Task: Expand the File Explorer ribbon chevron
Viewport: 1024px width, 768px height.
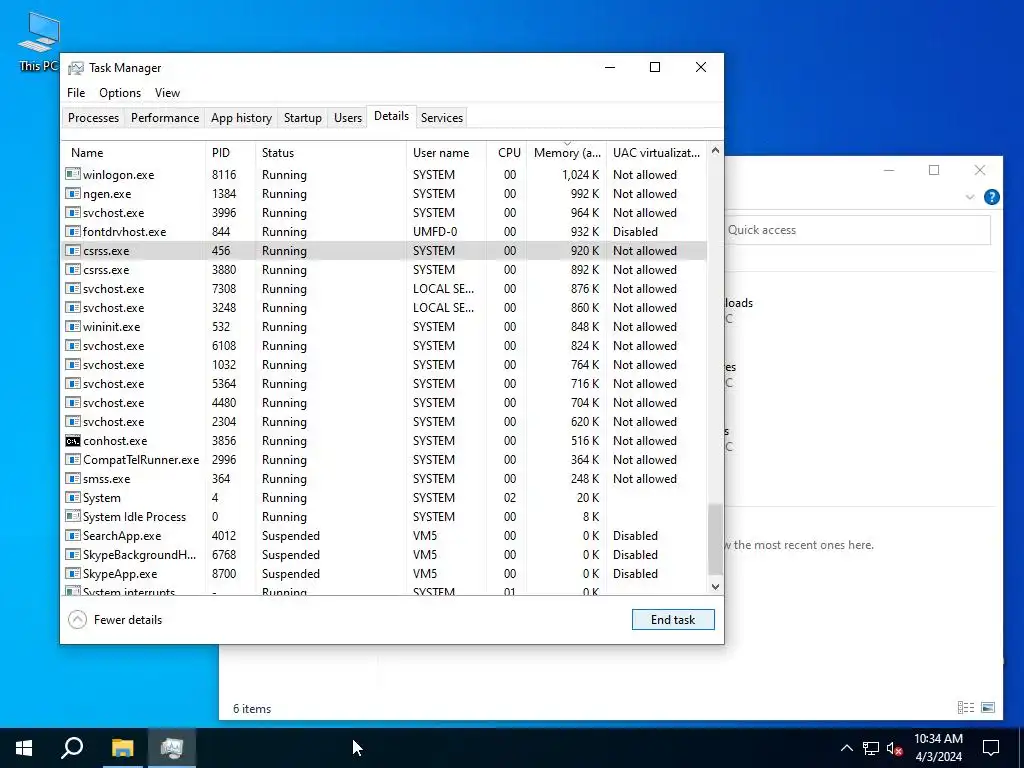Action: pyautogui.click(x=970, y=197)
